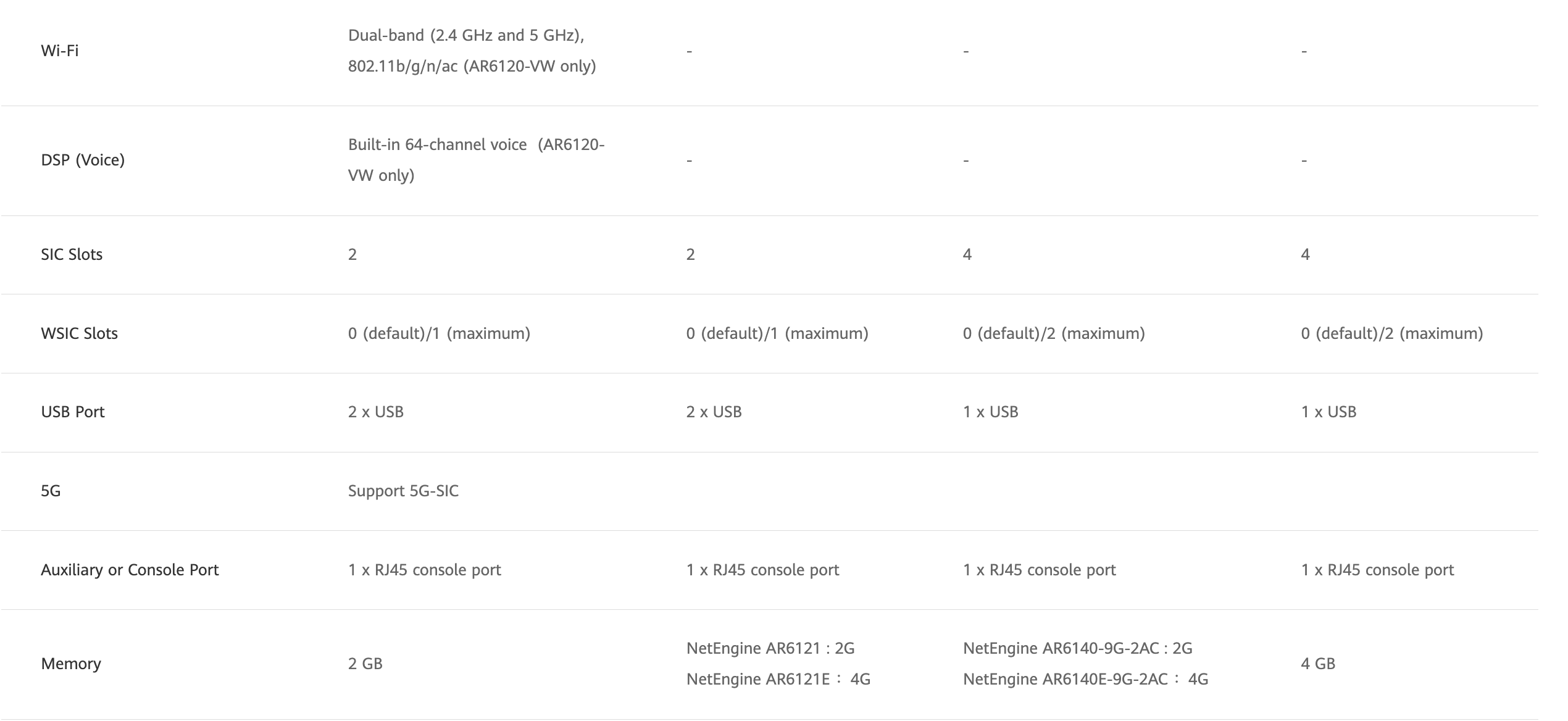Click the Dual-band 802.11b/g/n/ac Wi-Fi cell
The width and height of the screenshot is (1568, 721).
472,51
